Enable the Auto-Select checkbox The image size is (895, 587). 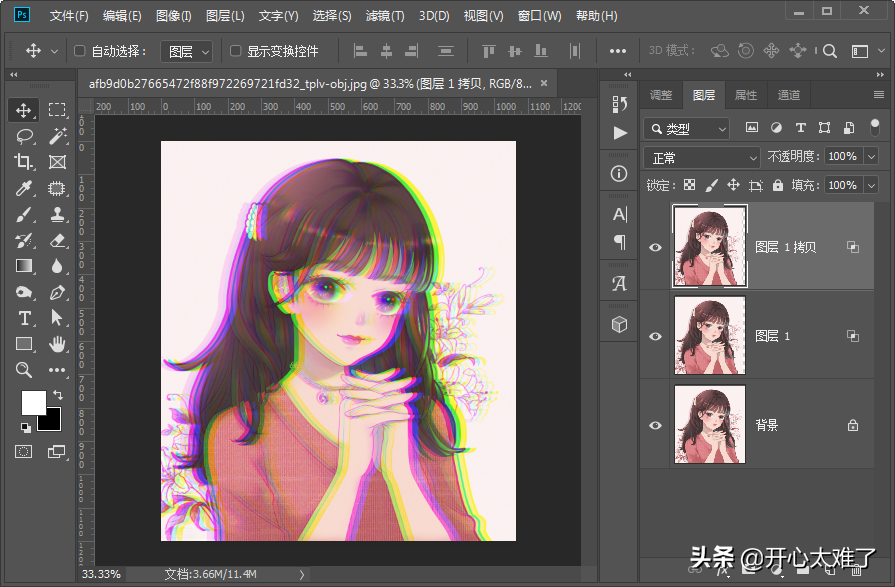(x=80, y=51)
